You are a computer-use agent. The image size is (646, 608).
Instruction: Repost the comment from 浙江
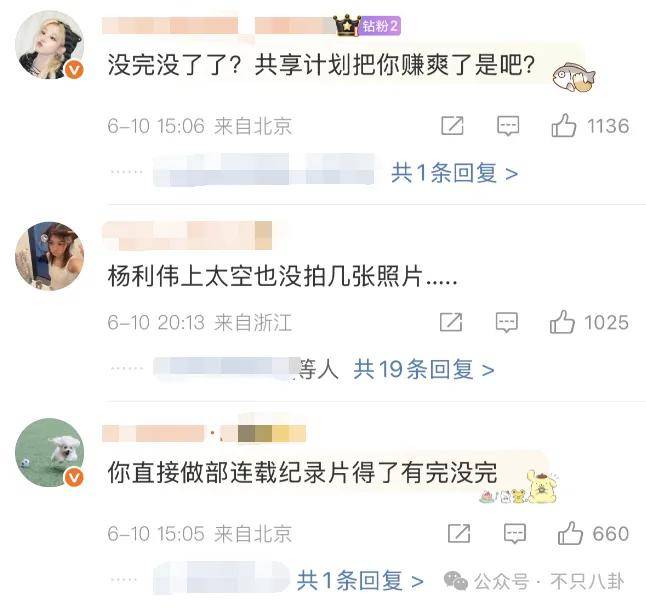451,322
